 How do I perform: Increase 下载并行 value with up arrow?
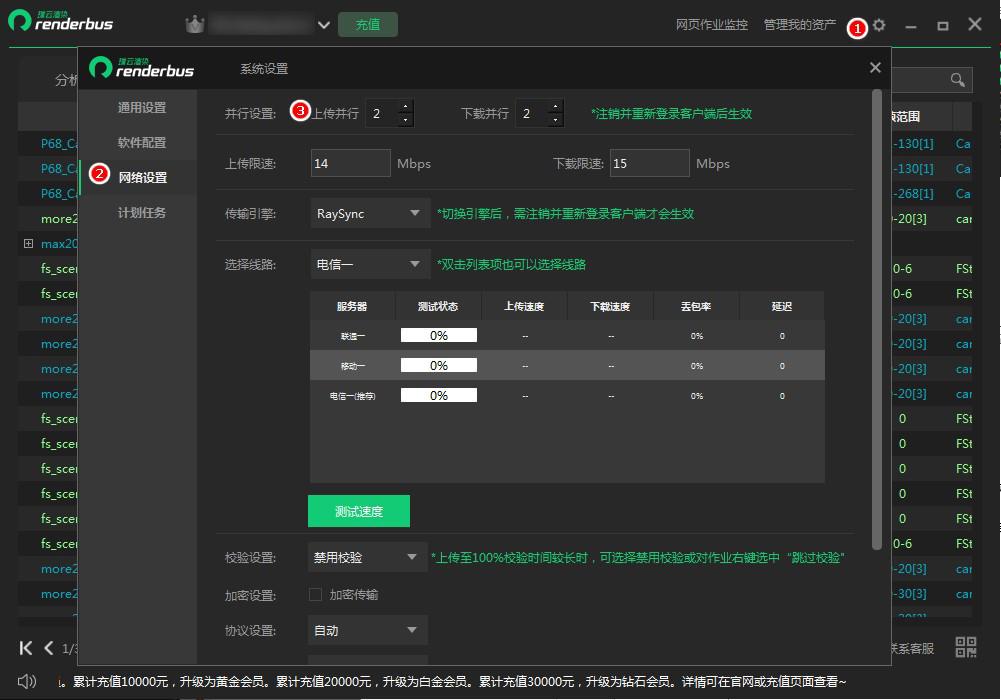click(555, 107)
